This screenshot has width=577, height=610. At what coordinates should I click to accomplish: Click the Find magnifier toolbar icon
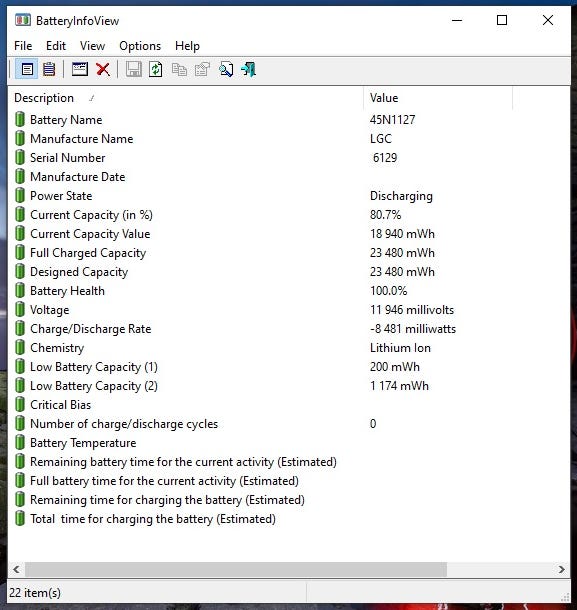pyautogui.click(x=226, y=70)
